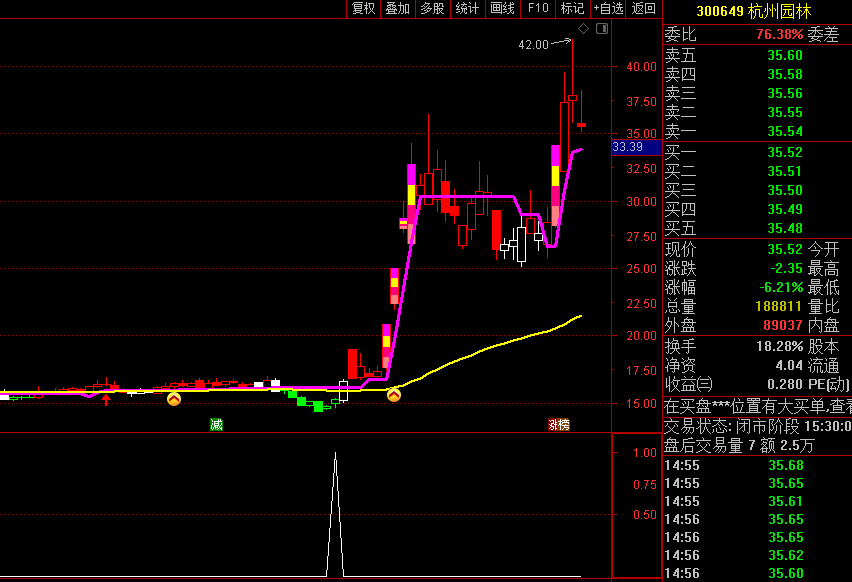Select the 14:55 trade at 35.61

click(x=757, y=501)
